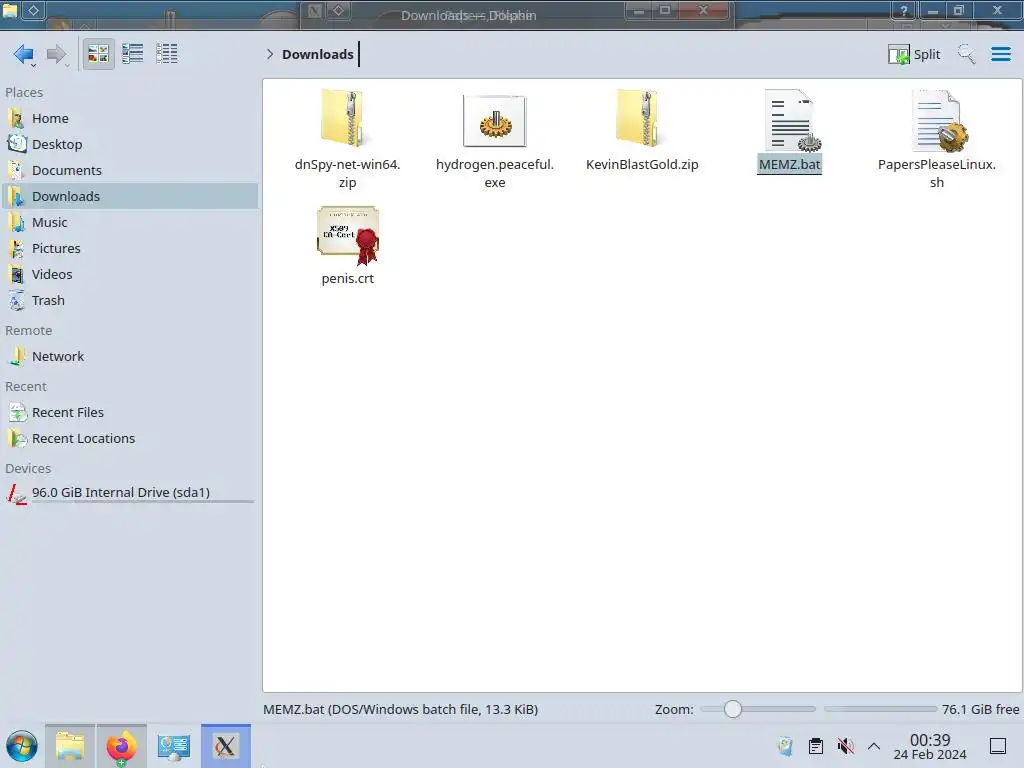1024x768 pixels.
Task: Click the Zoom slider handle
Action: (x=733, y=709)
